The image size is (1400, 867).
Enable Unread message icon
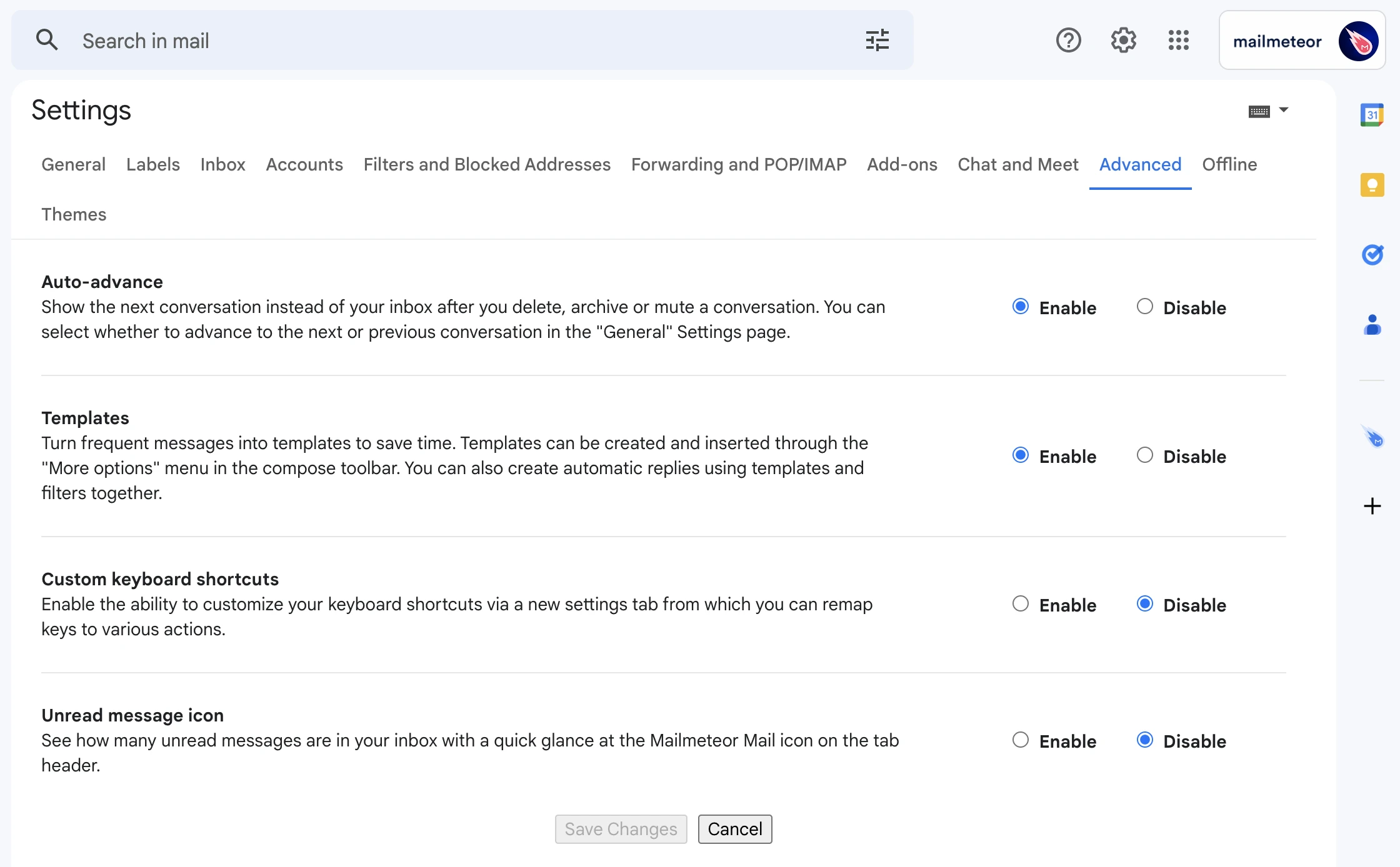[1021, 740]
